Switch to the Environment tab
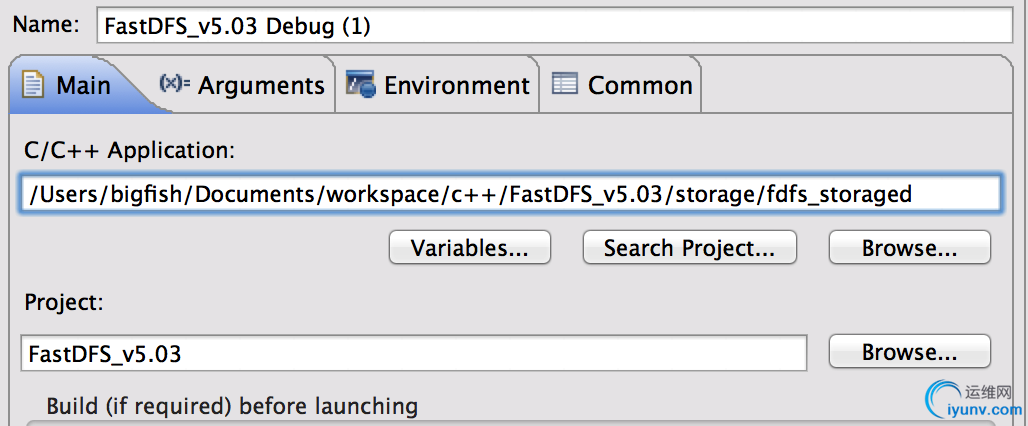Viewport: 1028px width, 426px height. click(x=437, y=85)
